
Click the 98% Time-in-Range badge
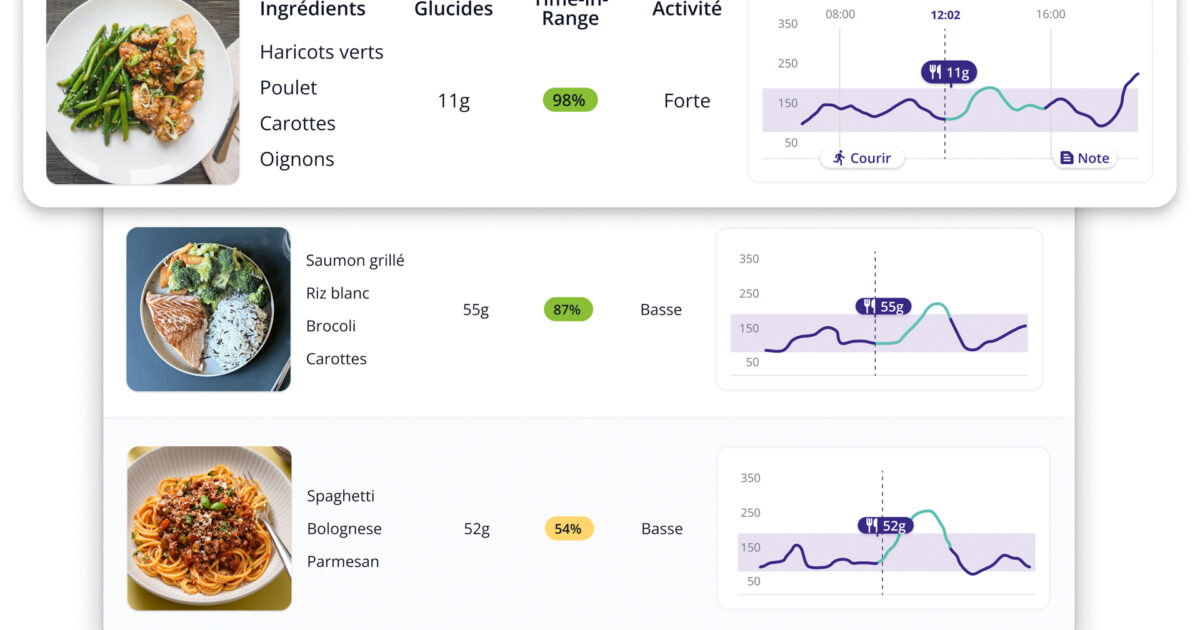coord(570,100)
